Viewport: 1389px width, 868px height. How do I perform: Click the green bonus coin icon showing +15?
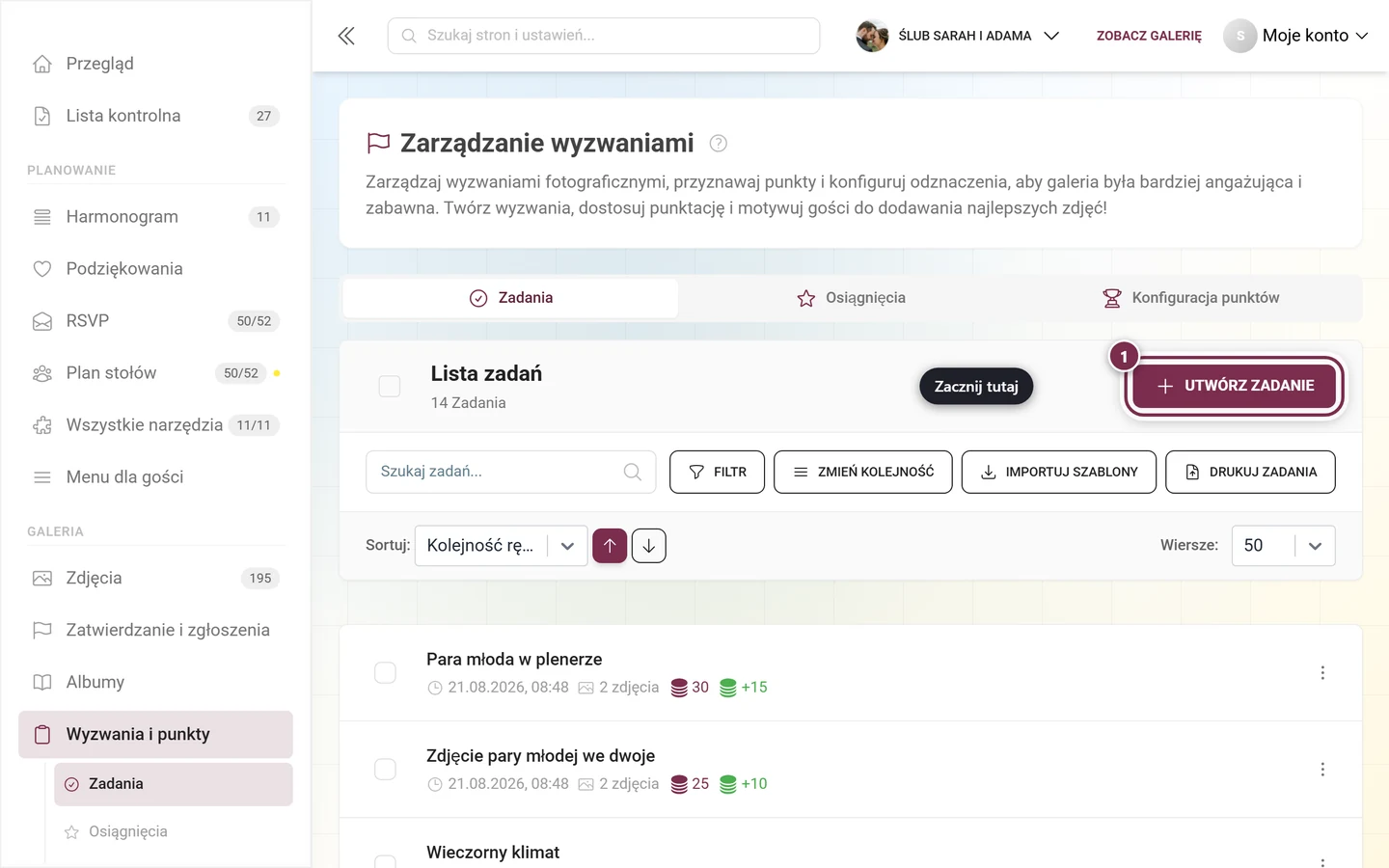pyautogui.click(x=728, y=688)
